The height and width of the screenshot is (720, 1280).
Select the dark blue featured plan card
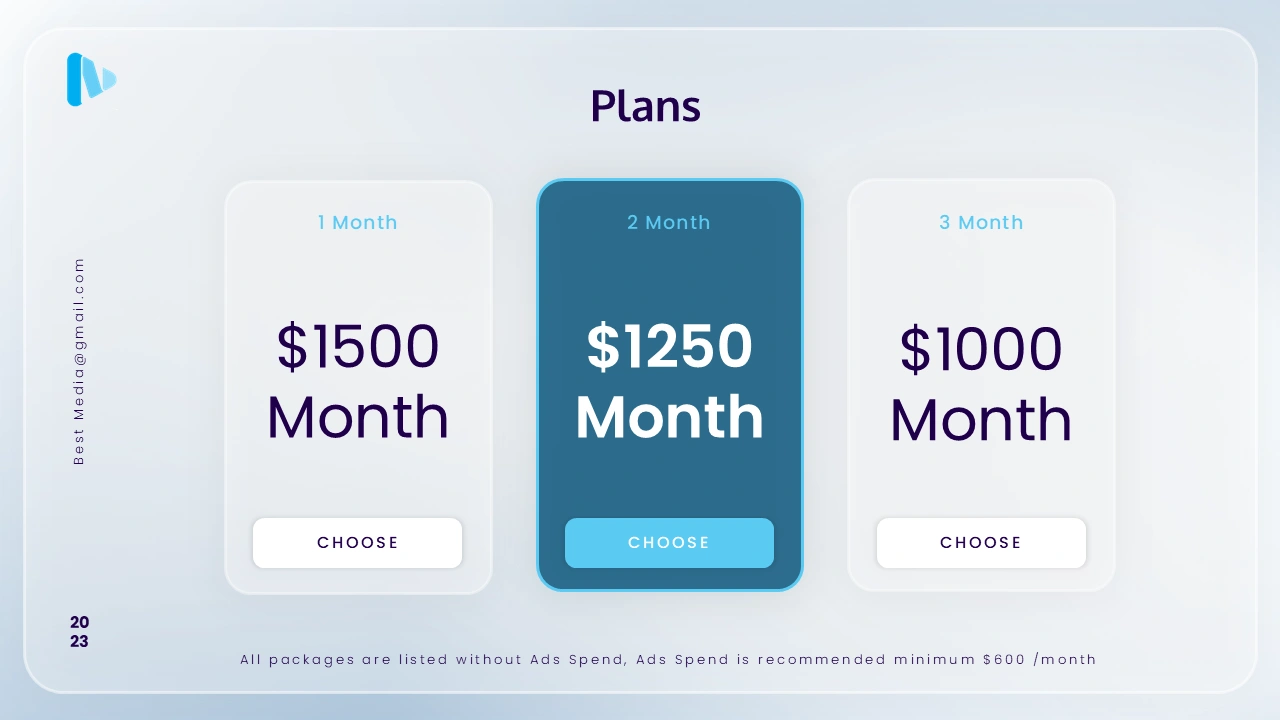tap(670, 385)
